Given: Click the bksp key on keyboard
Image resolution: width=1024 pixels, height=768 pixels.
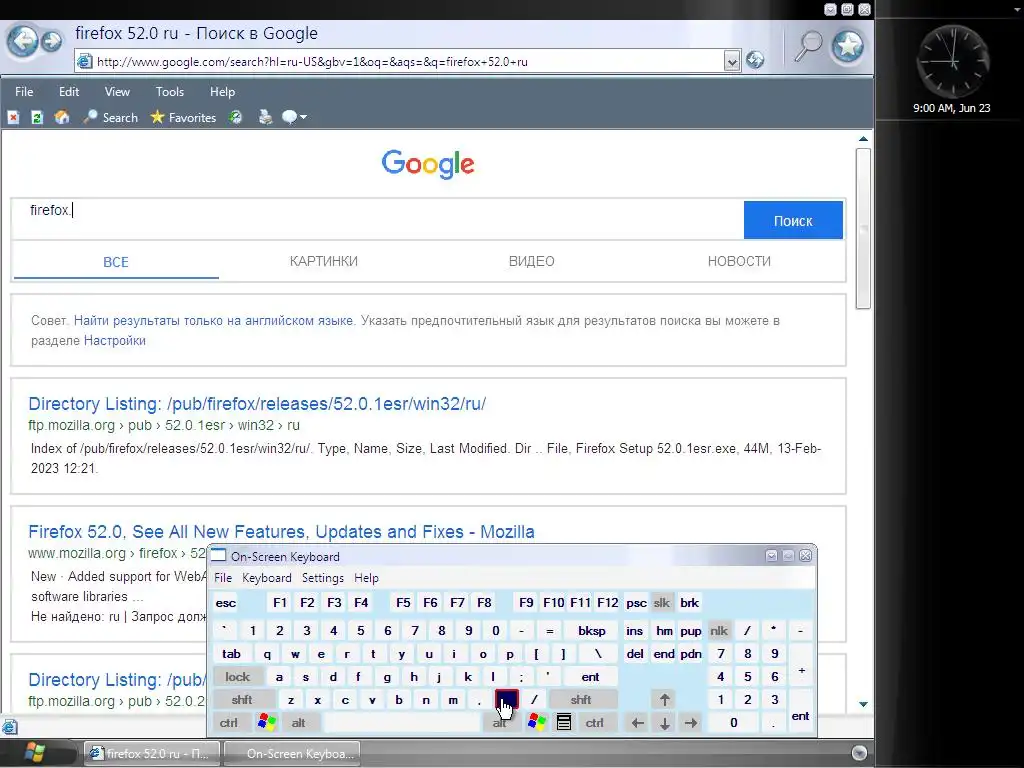Looking at the screenshot, I should [592, 631].
